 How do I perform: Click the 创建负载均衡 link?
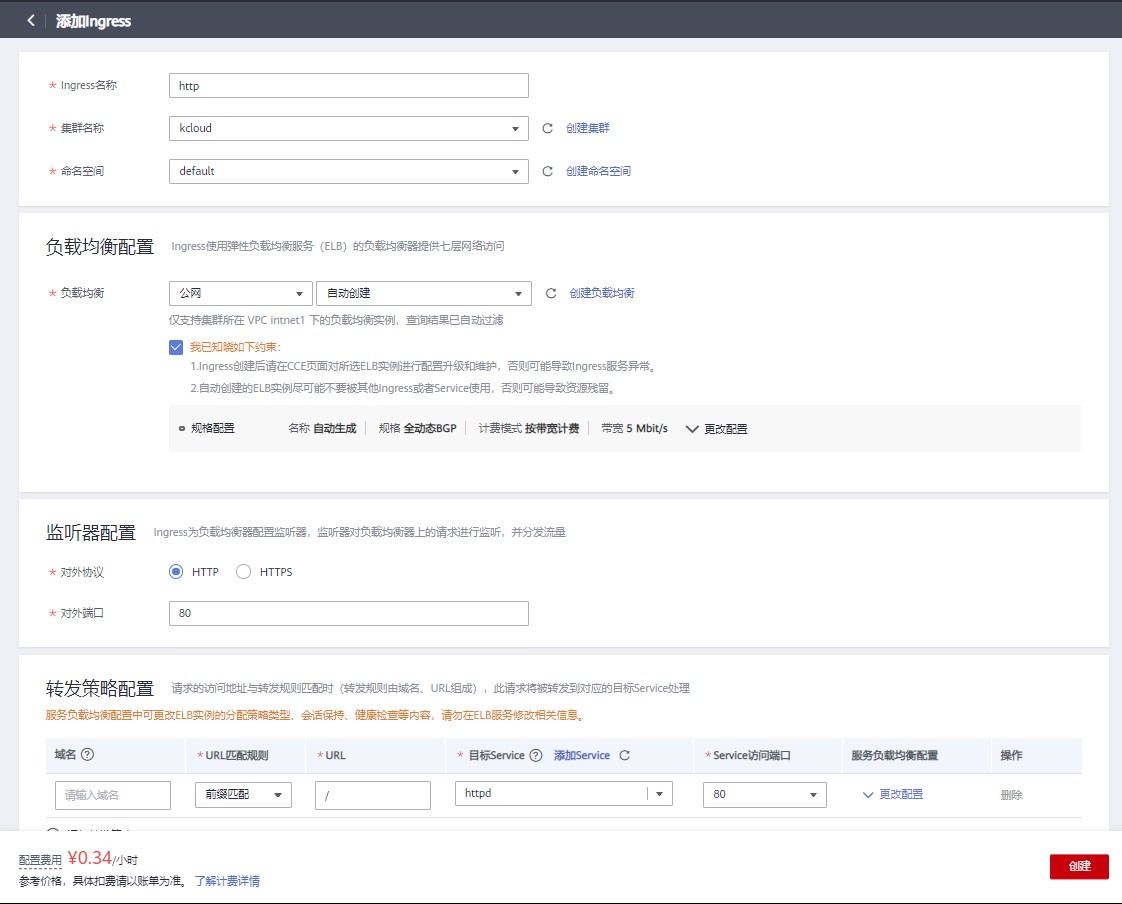pyautogui.click(x=602, y=293)
